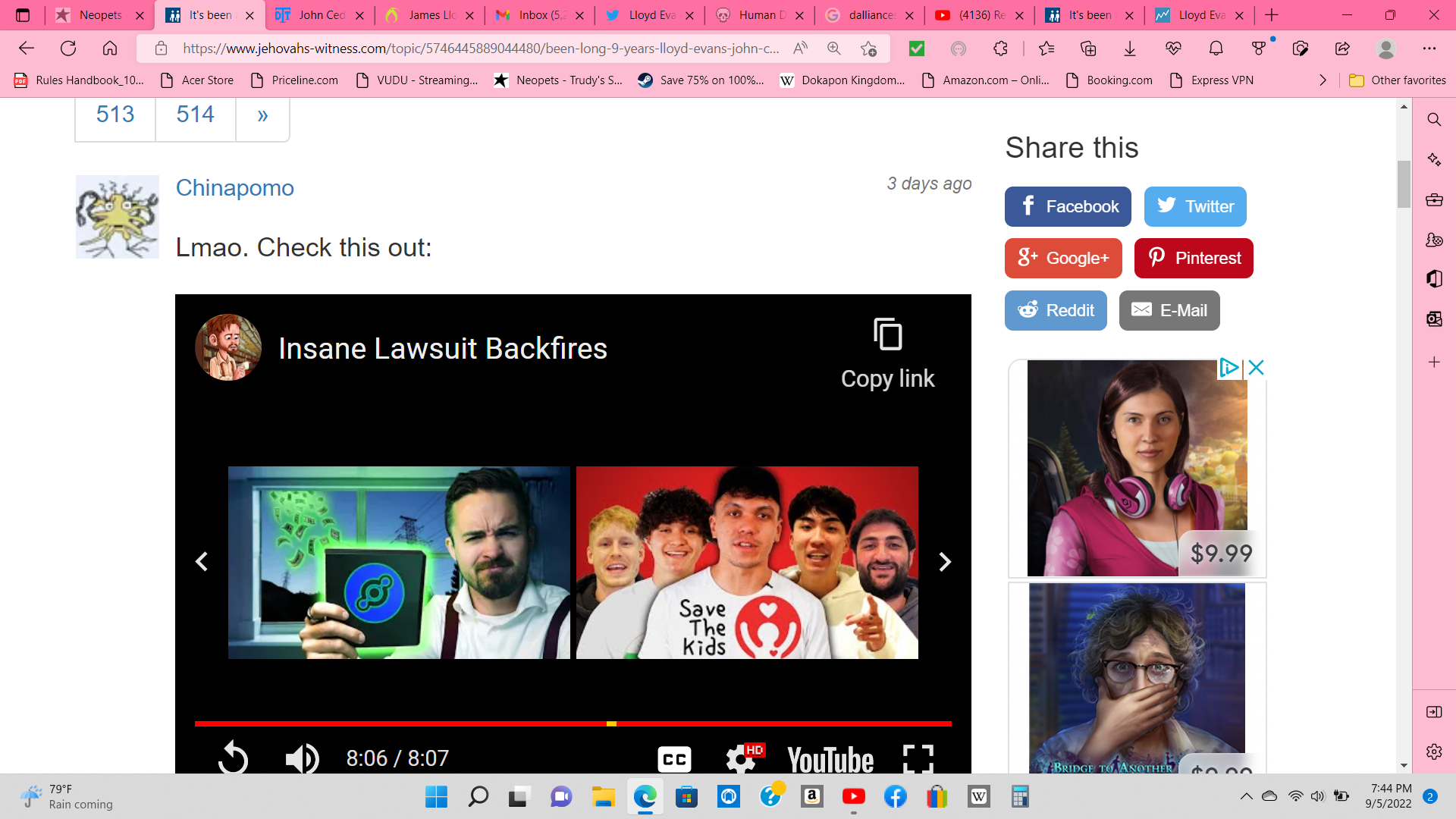Viewport: 1456px width, 819px height.
Task: Go back in browser
Action: (27, 49)
